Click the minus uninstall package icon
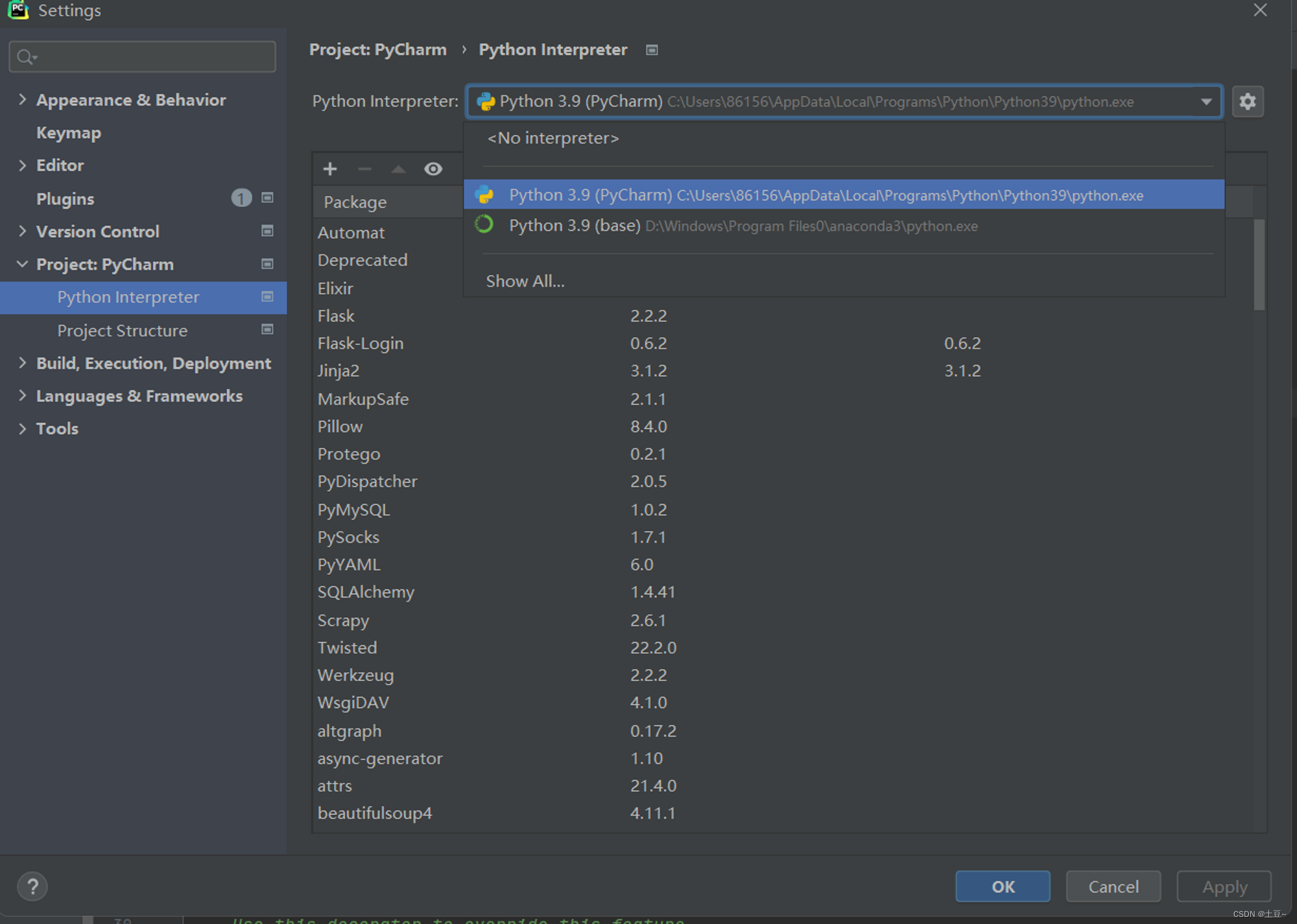Image resolution: width=1297 pixels, height=924 pixels. point(364,169)
